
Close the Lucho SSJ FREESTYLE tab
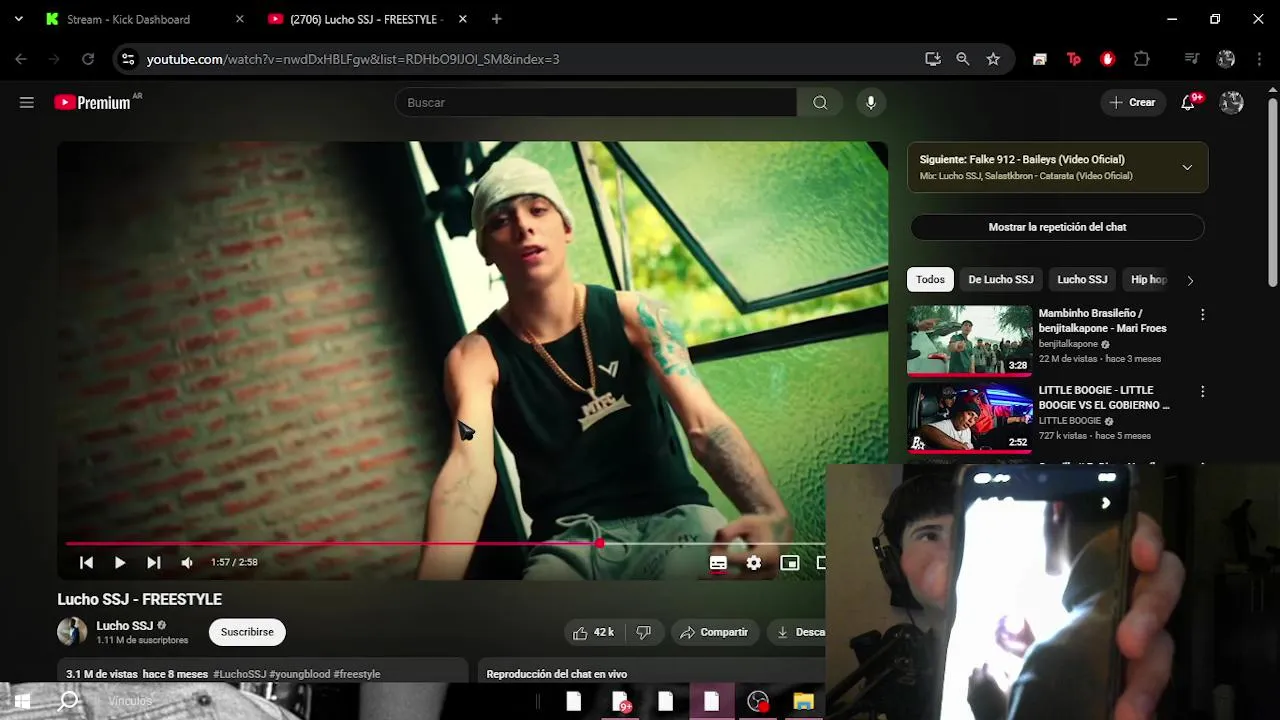tap(462, 19)
